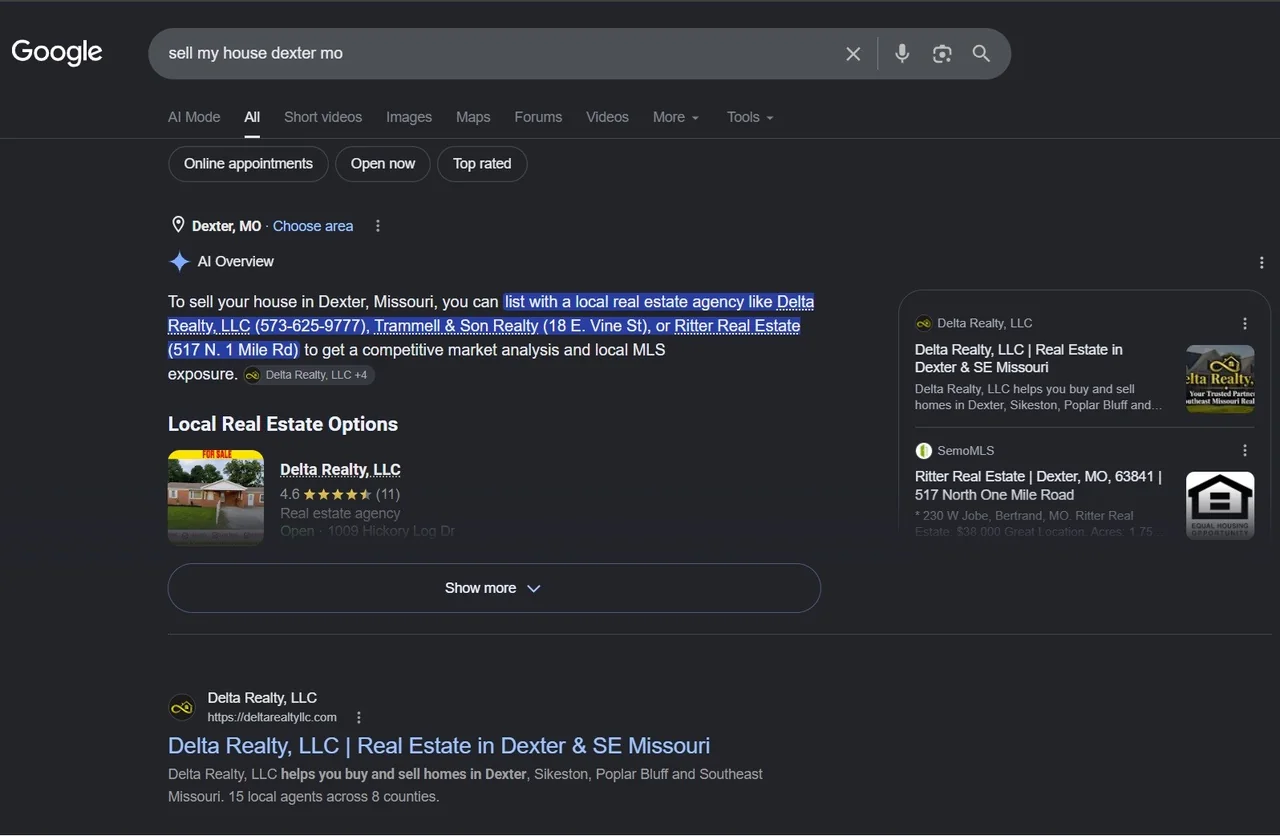Clear the search box with the X icon

coord(853,54)
